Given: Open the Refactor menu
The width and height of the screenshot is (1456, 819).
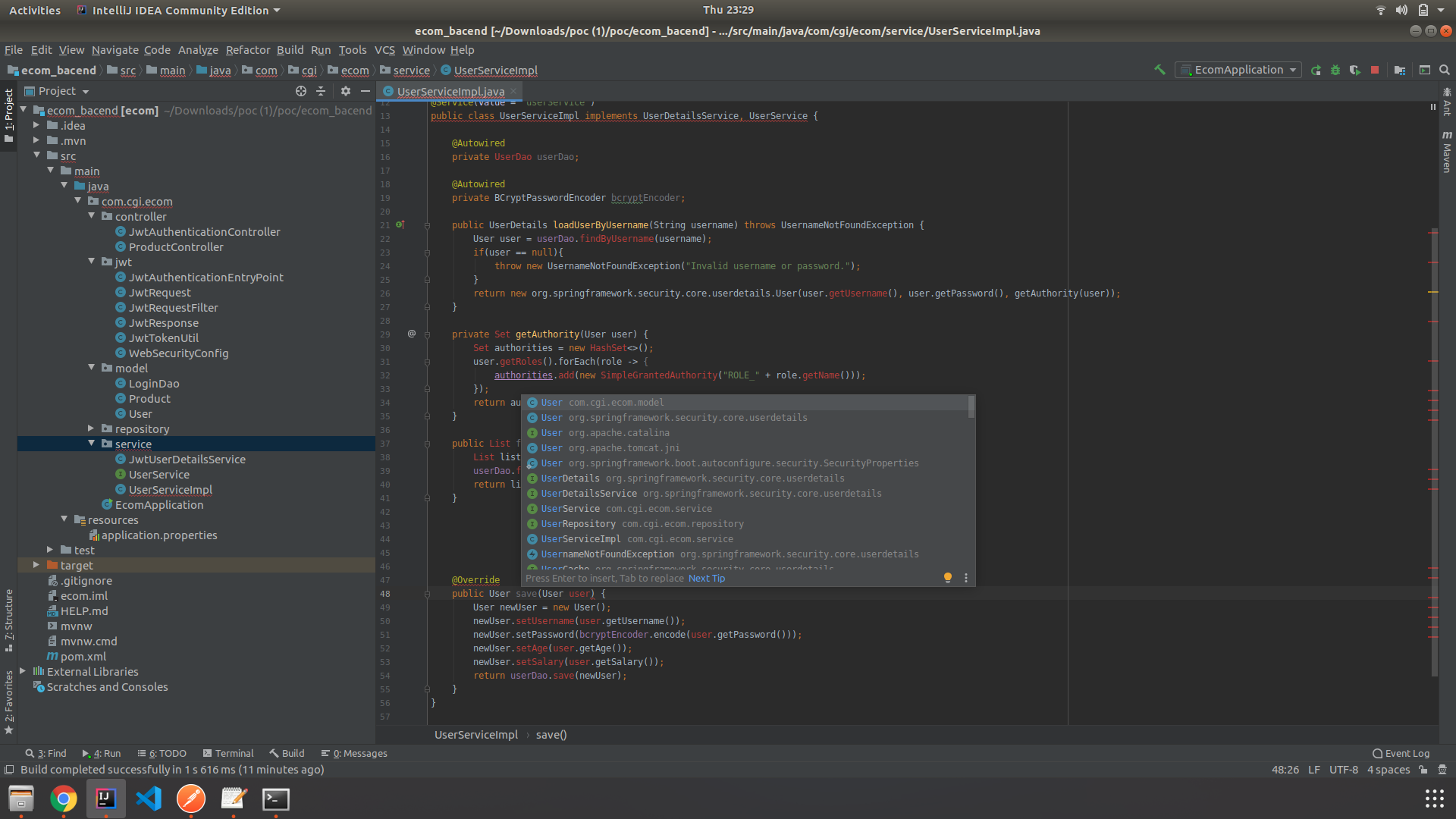Looking at the screenshot, I should click(x=247, y=50).
